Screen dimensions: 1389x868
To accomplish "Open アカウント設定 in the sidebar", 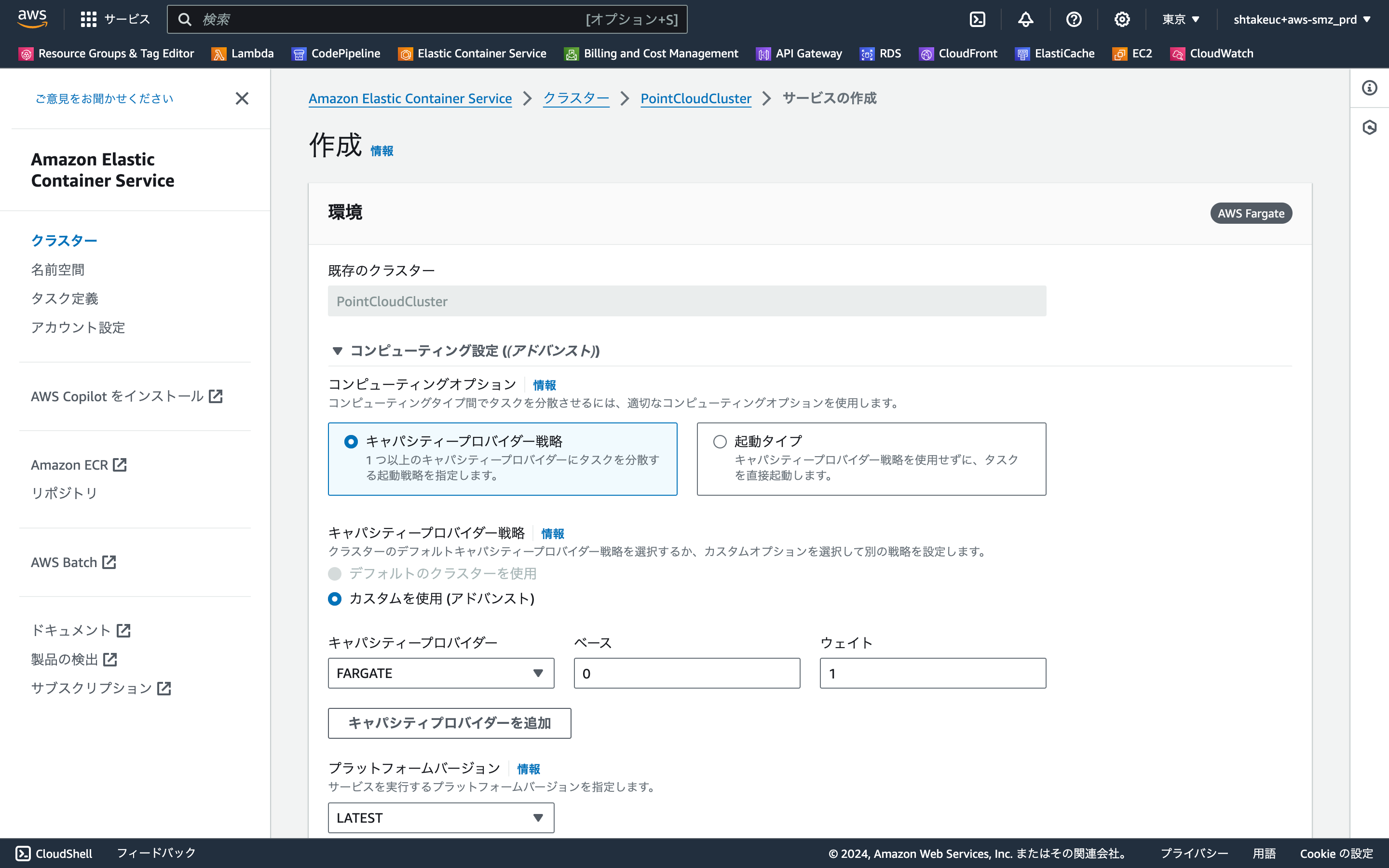I will [78, 327].
